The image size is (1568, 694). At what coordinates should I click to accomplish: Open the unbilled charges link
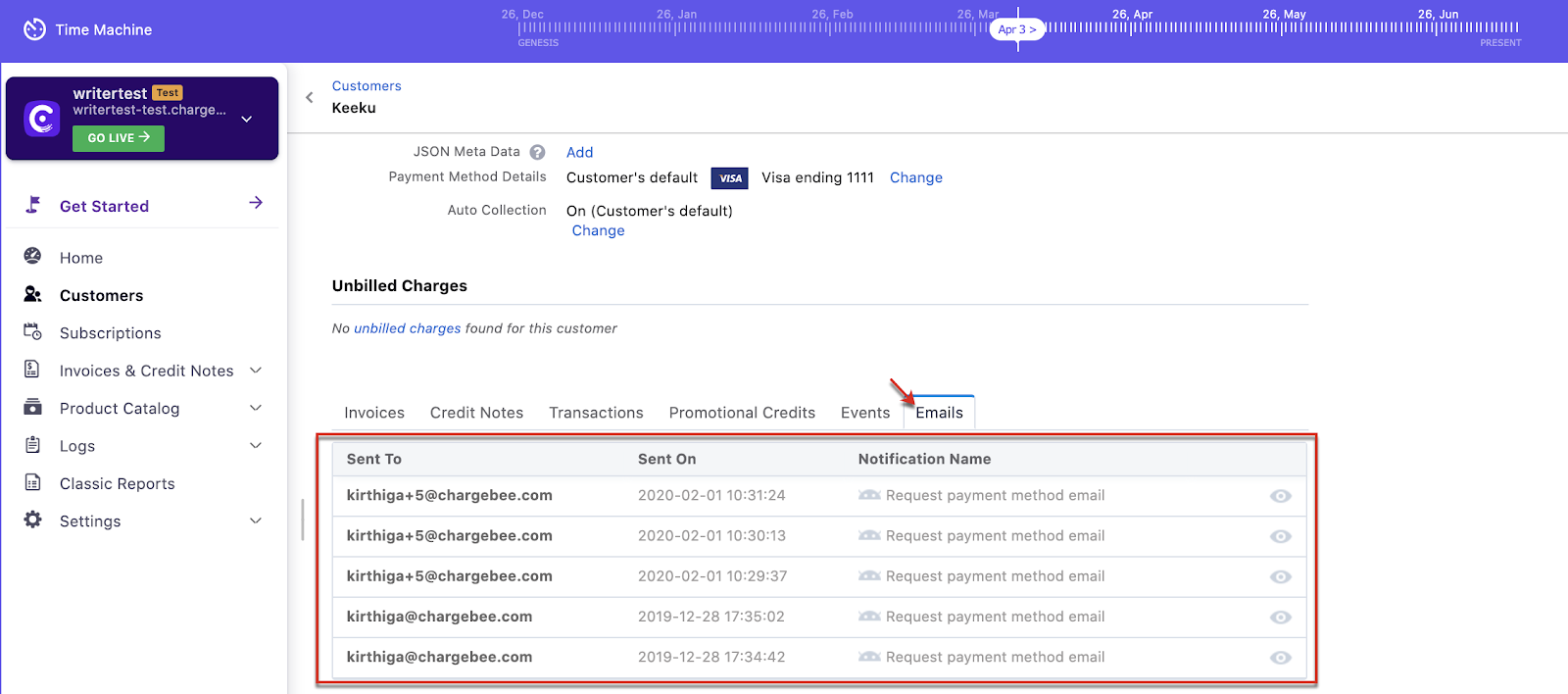pos(407,328)
